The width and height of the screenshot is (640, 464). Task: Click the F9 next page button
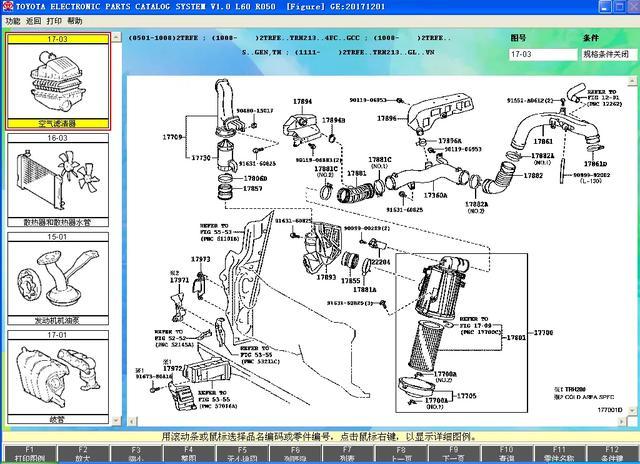[453, 454]
